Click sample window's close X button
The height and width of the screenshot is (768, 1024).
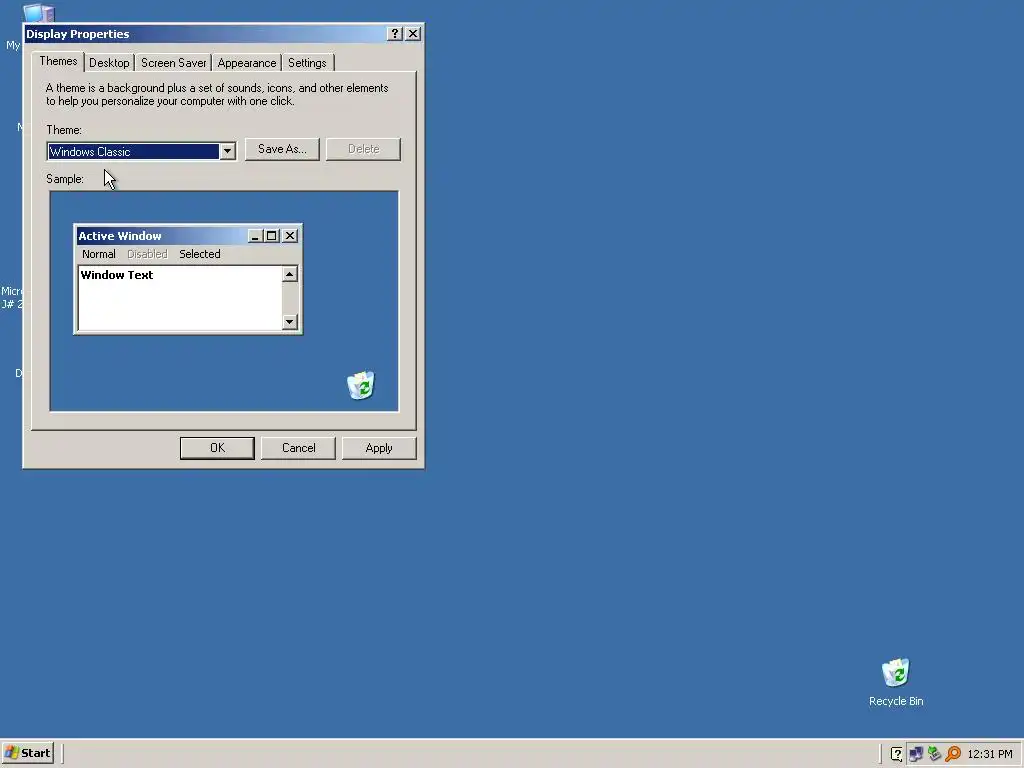[291, 236]
